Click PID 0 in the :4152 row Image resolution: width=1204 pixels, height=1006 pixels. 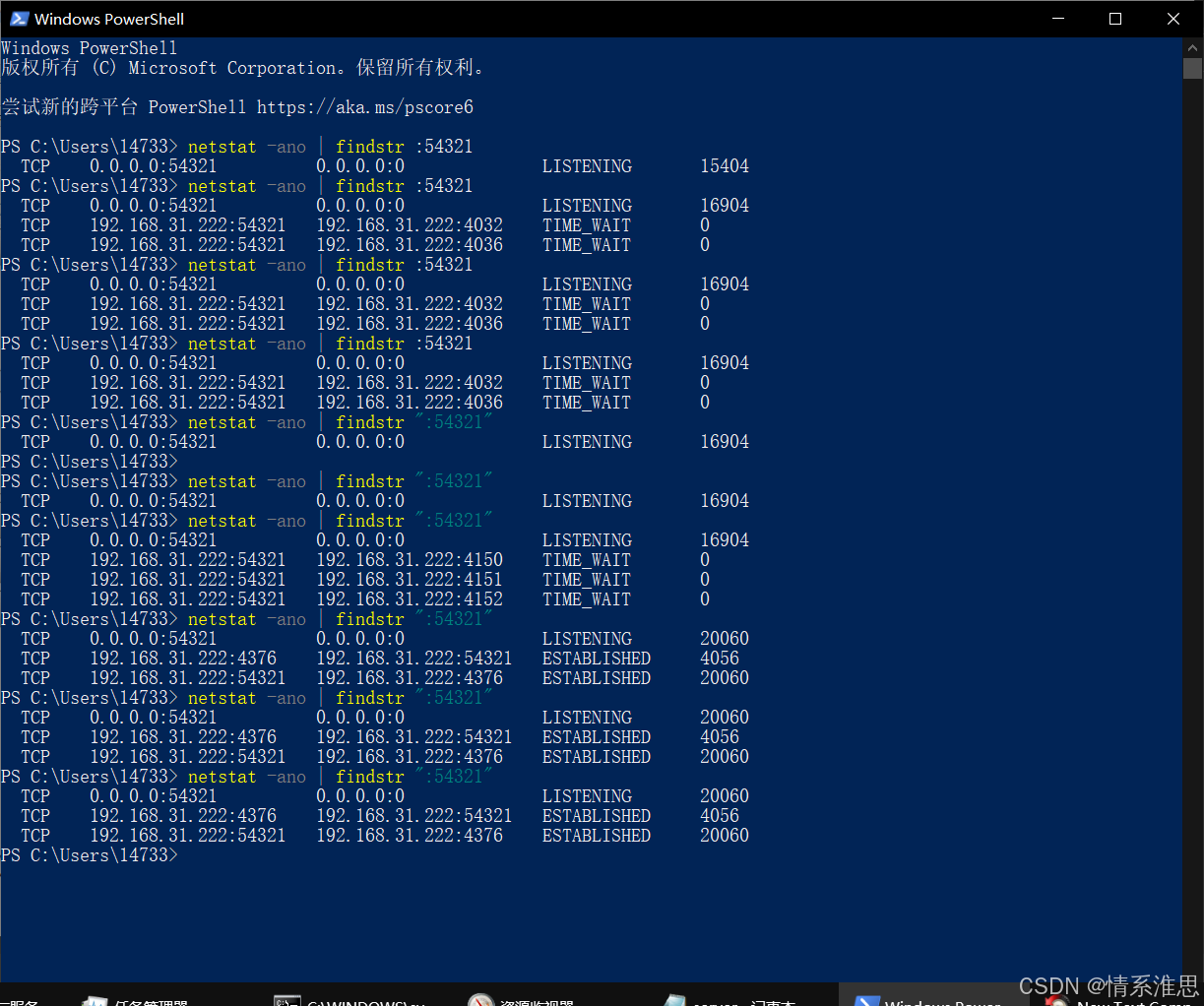(x=705, y=599)
